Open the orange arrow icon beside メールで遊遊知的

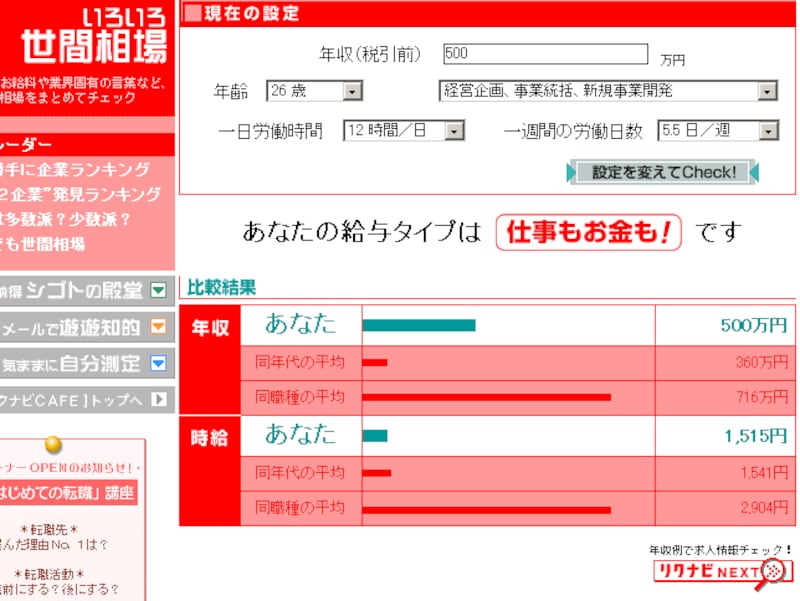coord(157,326)
